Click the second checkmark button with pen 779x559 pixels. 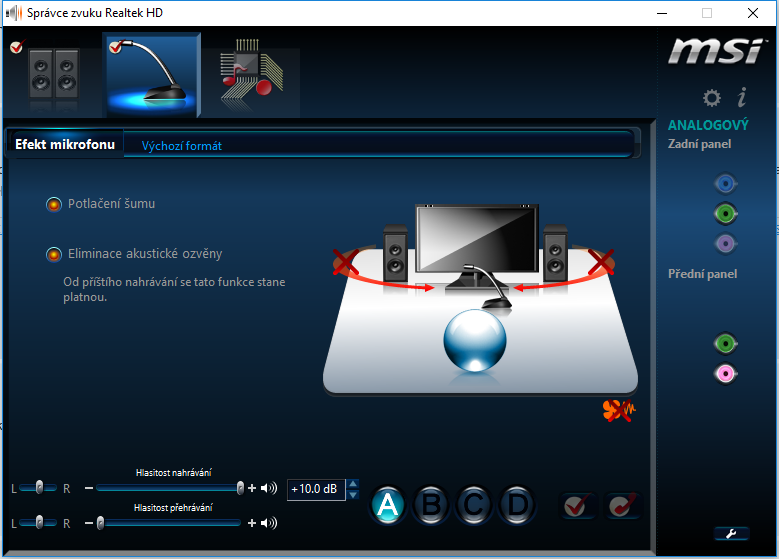[x=623, y=506]
